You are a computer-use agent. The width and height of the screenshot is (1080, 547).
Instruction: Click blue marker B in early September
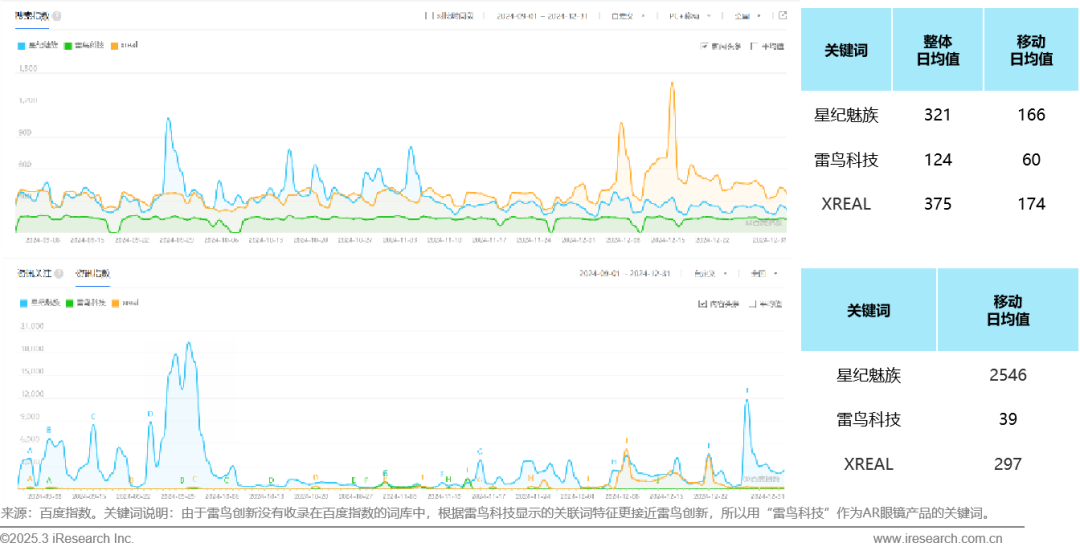(48, 430)
